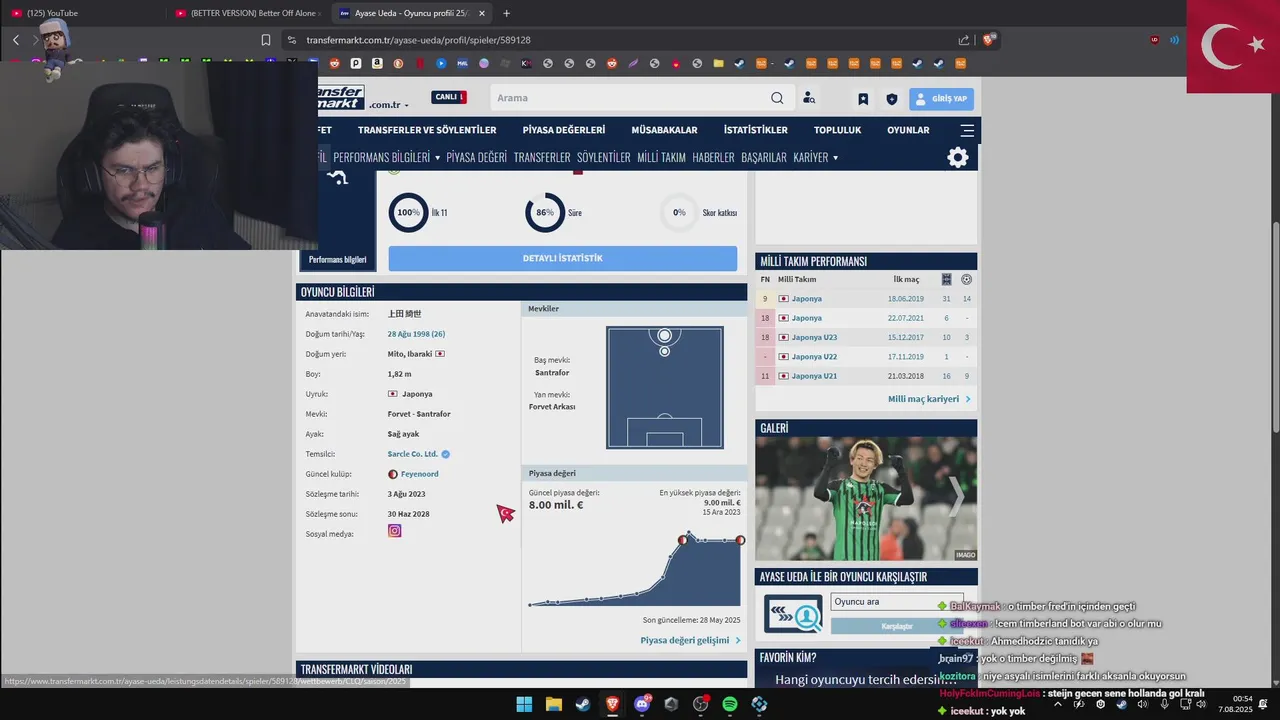
Task: Open Japonya U23 national team link
Action: [x=814, y=337]
